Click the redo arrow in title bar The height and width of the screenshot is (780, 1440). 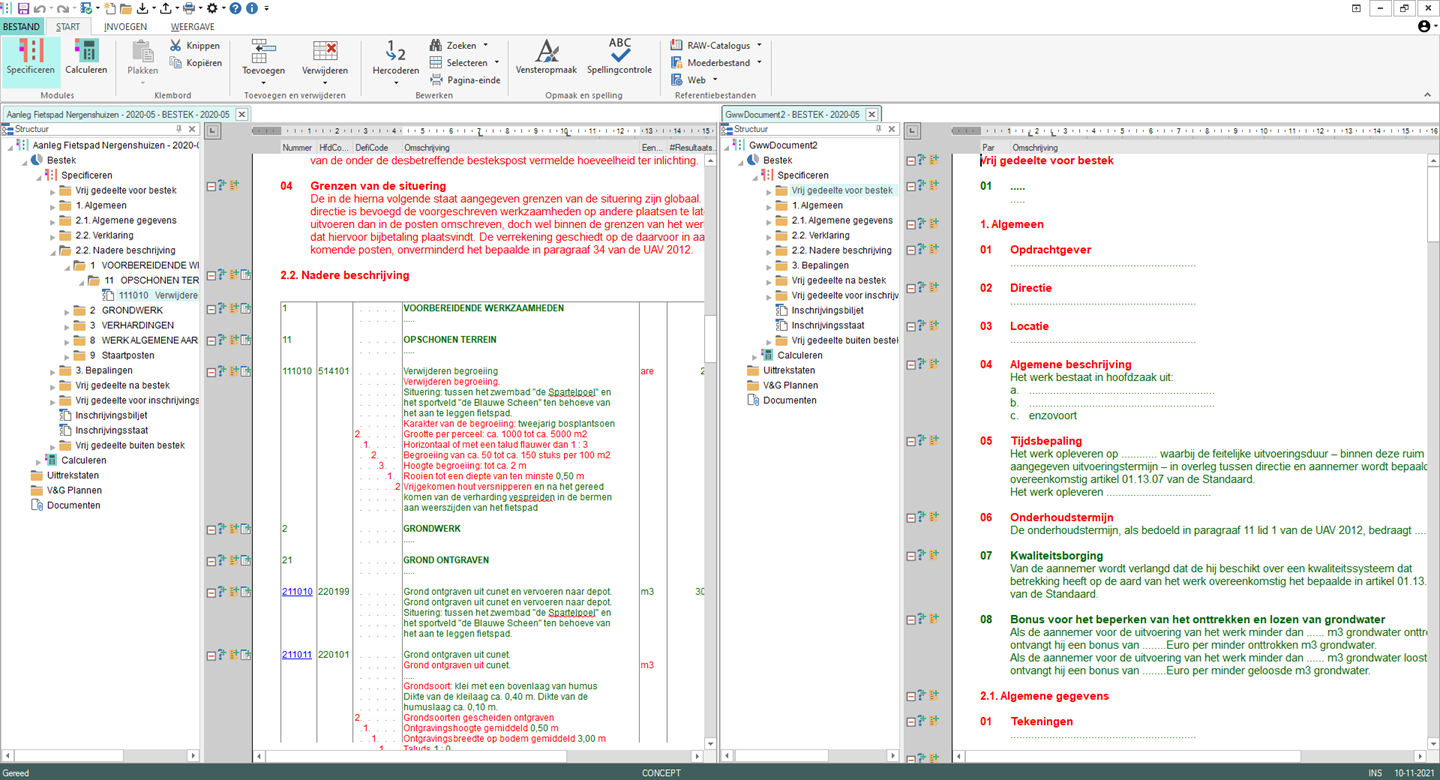coord(62,8)
